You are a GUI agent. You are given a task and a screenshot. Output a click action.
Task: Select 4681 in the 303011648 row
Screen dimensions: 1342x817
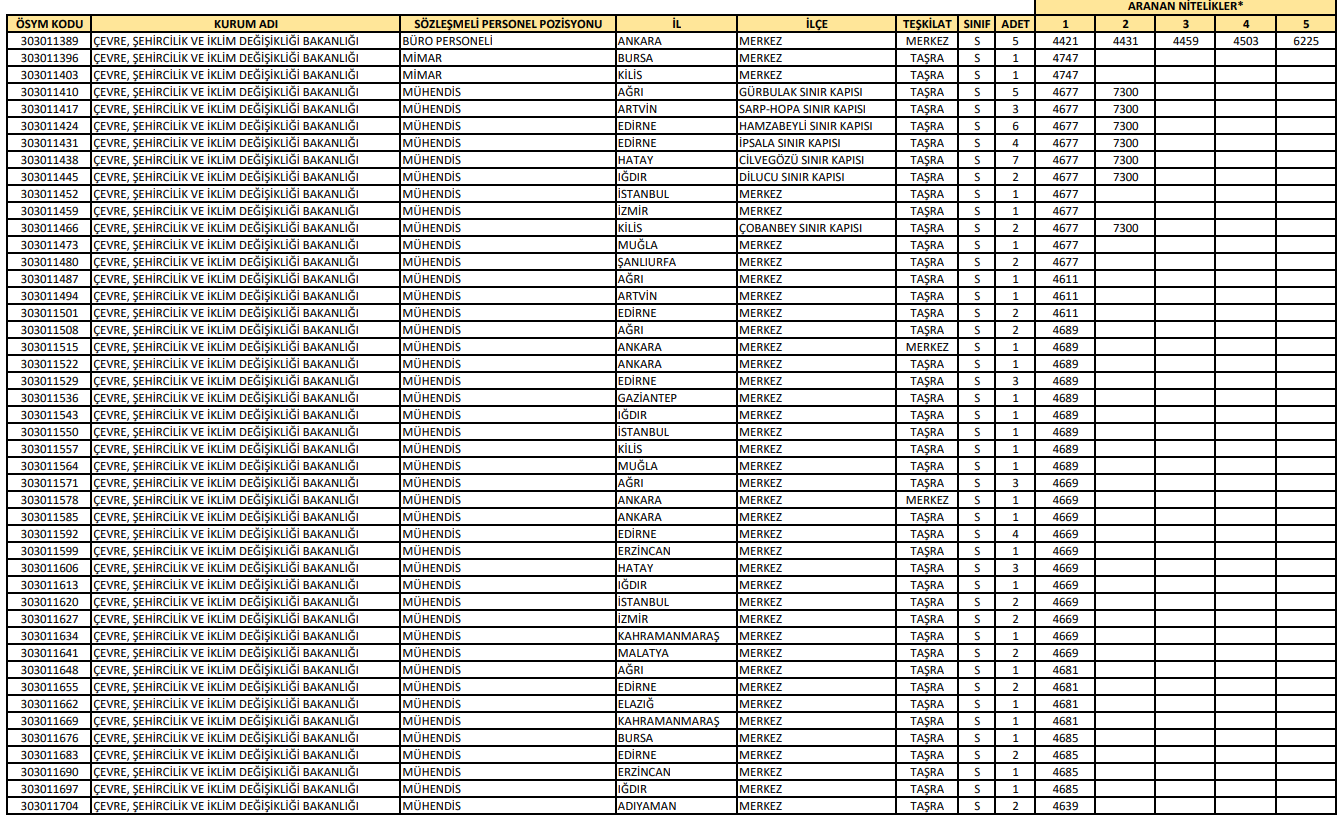point(1065,670)
